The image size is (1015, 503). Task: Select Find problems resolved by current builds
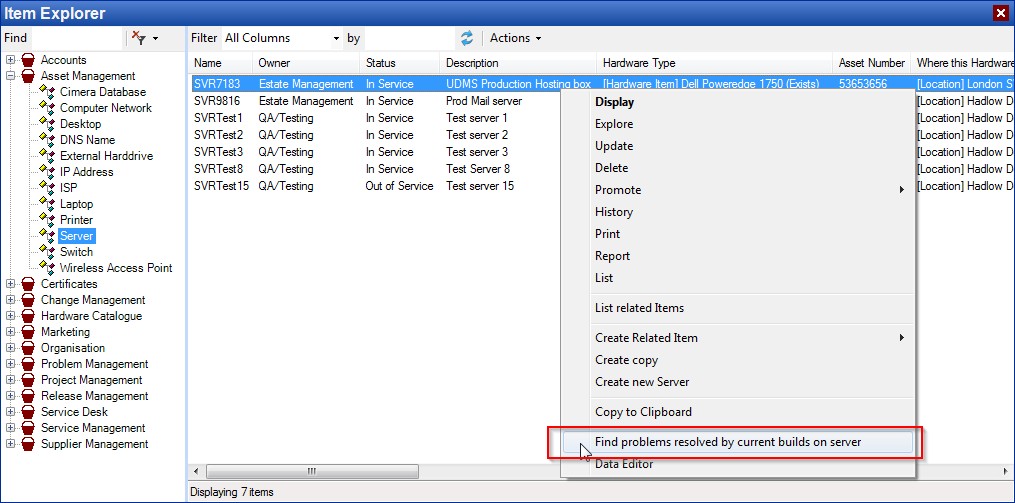click(x=738, y=442)
